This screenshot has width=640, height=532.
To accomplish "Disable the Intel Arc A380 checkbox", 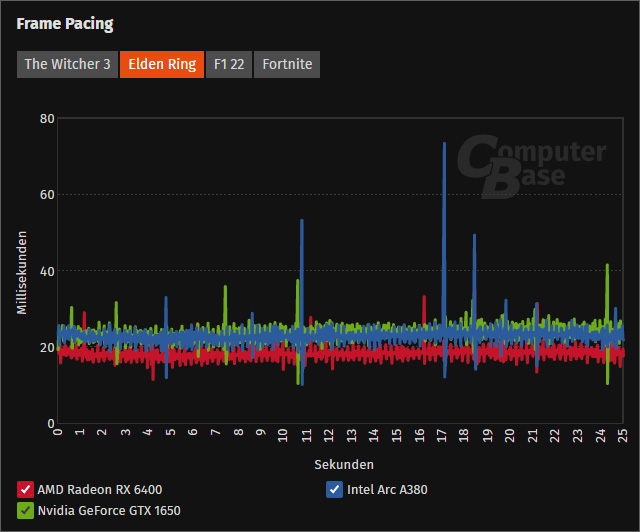I will pos(335,490).
